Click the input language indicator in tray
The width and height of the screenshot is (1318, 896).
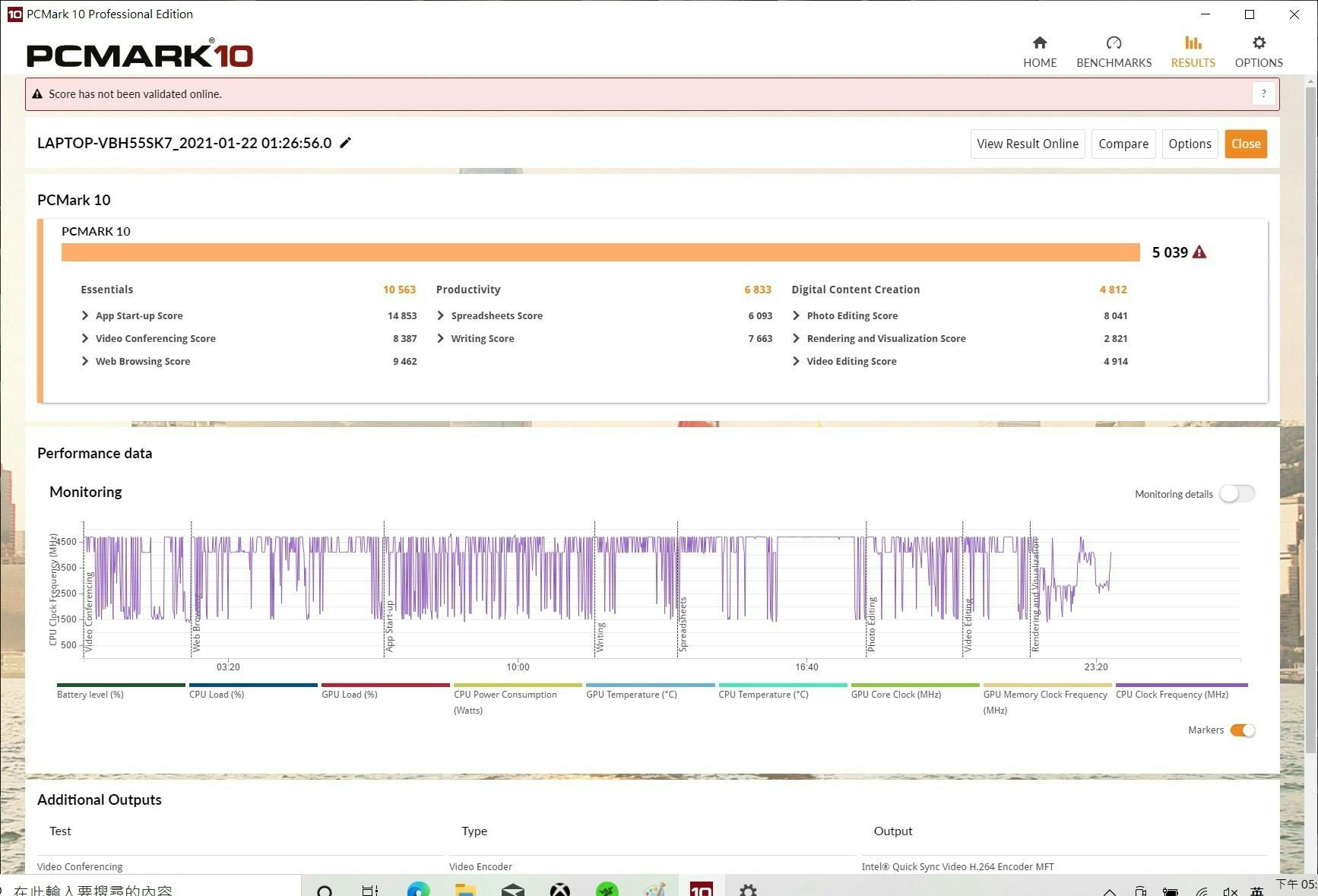[1257, 891]
